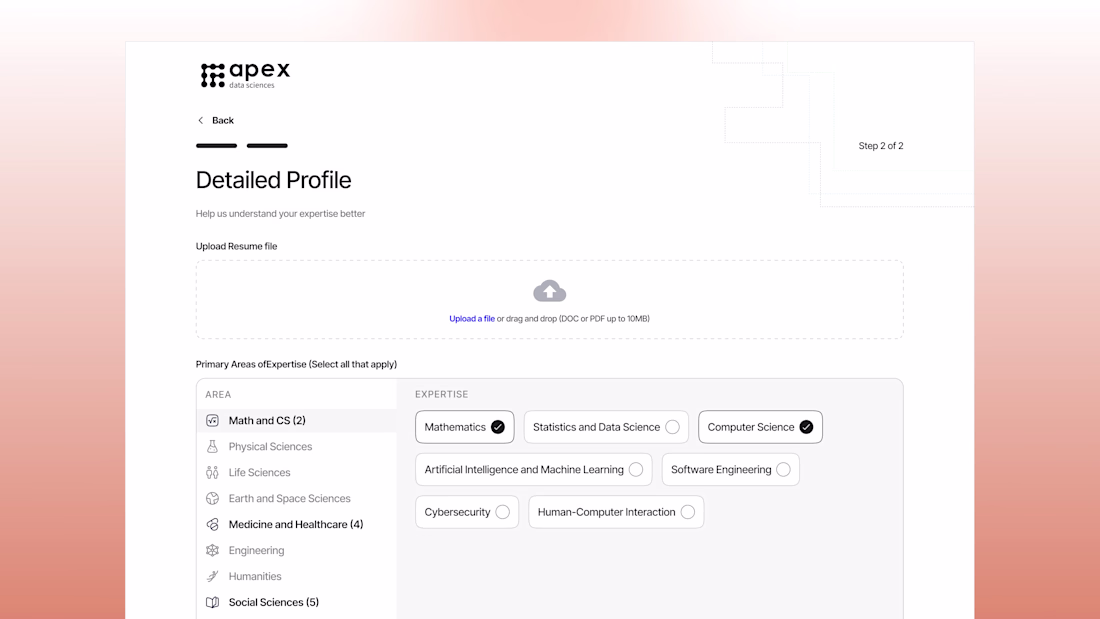The image size is (1100, 619).
Task: Click the Social Sciences book icon
Action: click(x=212, y=603)
